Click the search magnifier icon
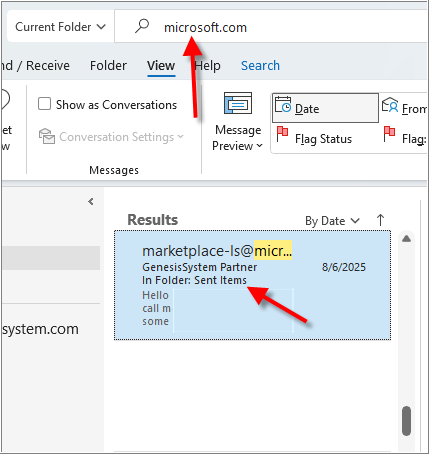The image size is (429, 454). click(142, 26)
